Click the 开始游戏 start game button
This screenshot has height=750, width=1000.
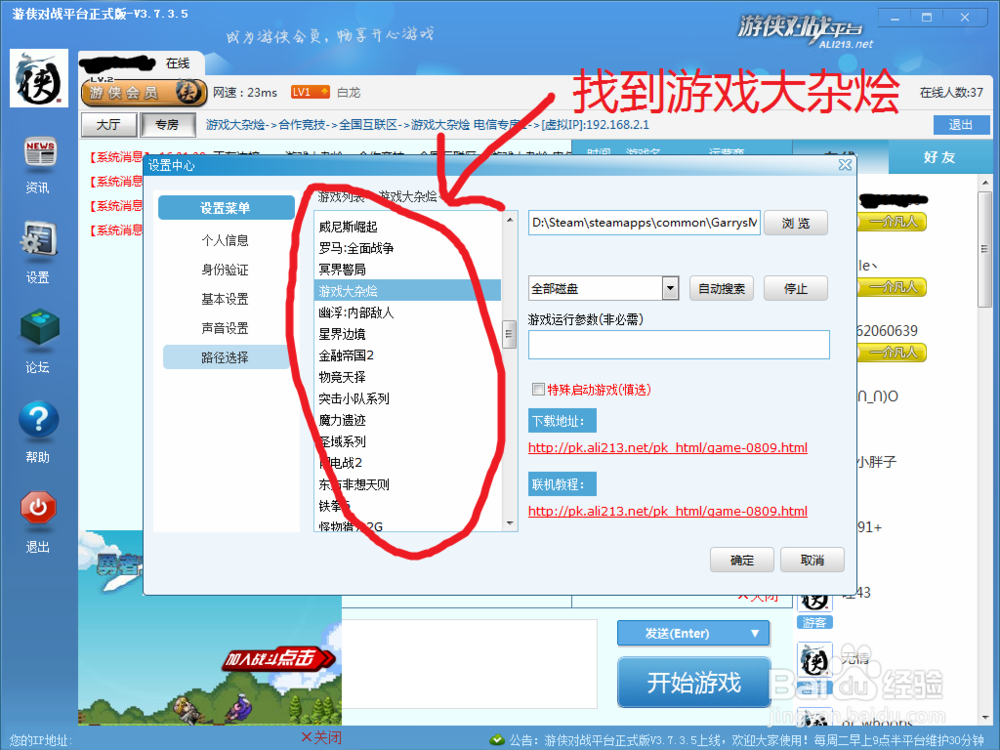(x=693, y=682)
